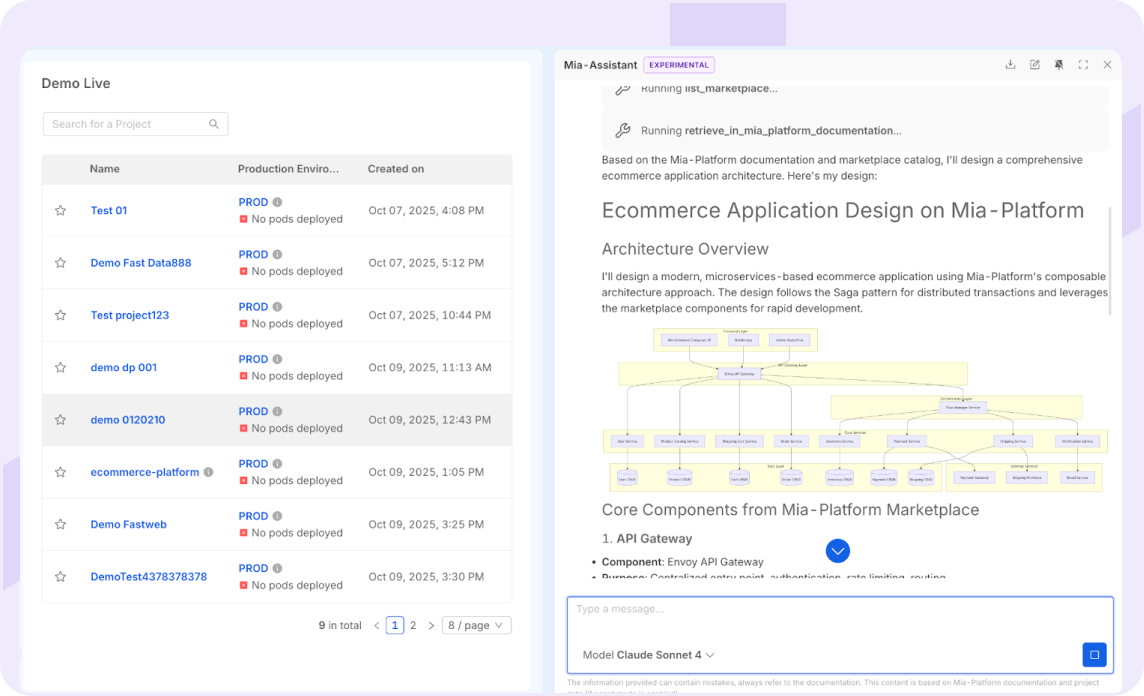Expand Mia-Assistant to fullscreen

1083,64
